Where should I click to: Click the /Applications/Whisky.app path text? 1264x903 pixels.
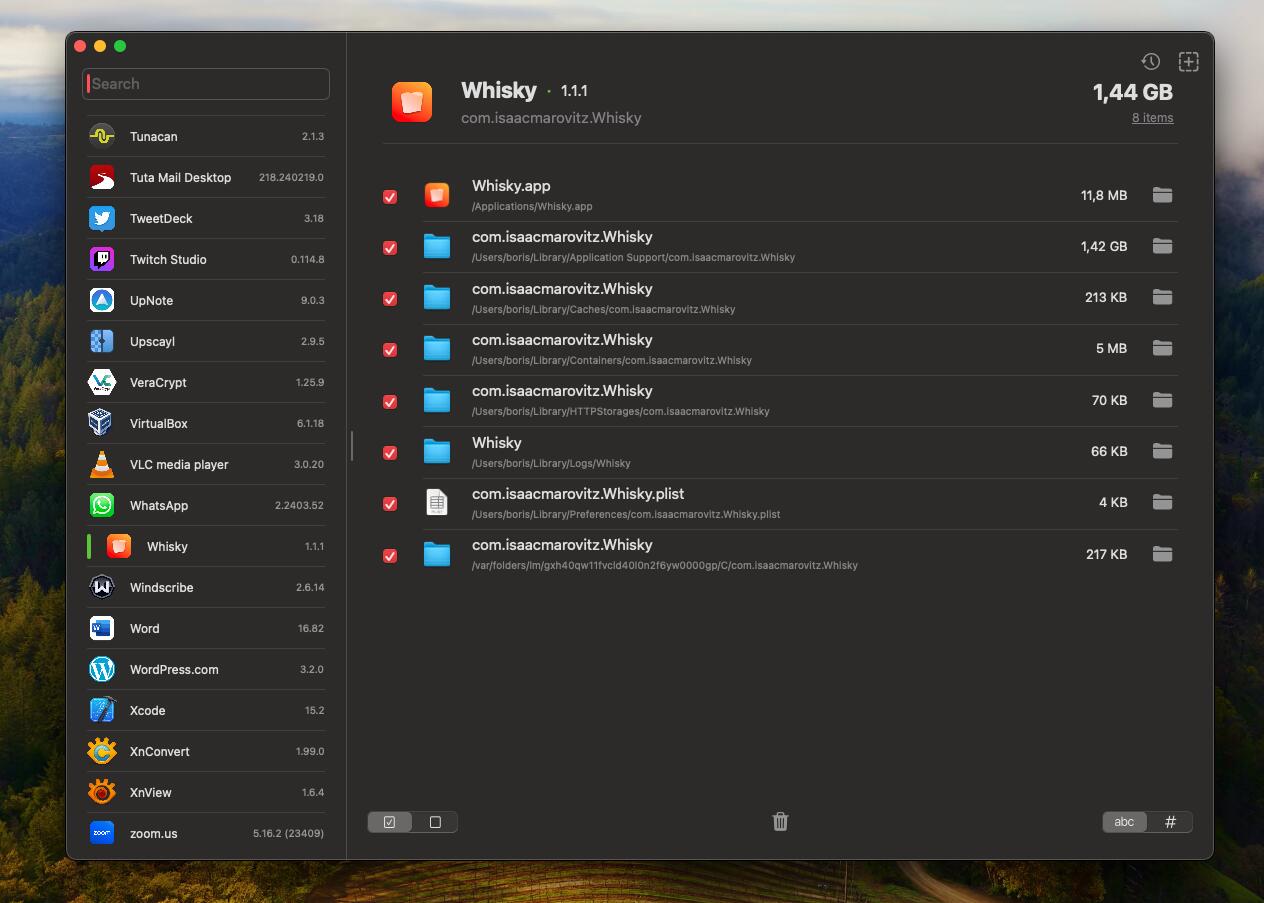pos(532,207)
